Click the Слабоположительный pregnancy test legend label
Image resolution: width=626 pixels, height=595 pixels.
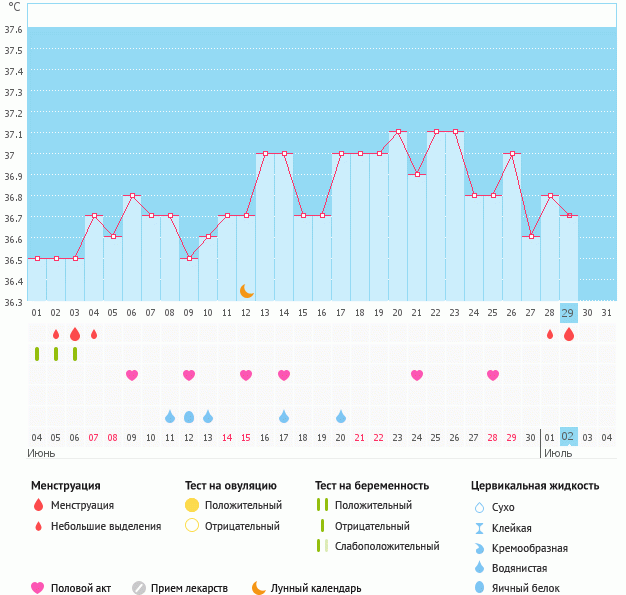click(386, 546)
